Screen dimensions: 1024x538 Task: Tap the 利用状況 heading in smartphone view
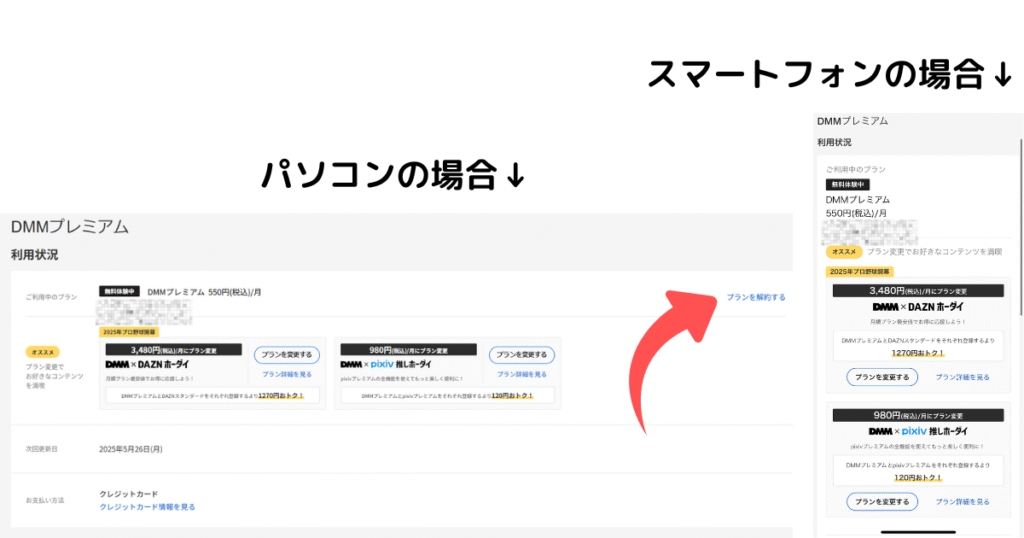[x=834, y=142]
